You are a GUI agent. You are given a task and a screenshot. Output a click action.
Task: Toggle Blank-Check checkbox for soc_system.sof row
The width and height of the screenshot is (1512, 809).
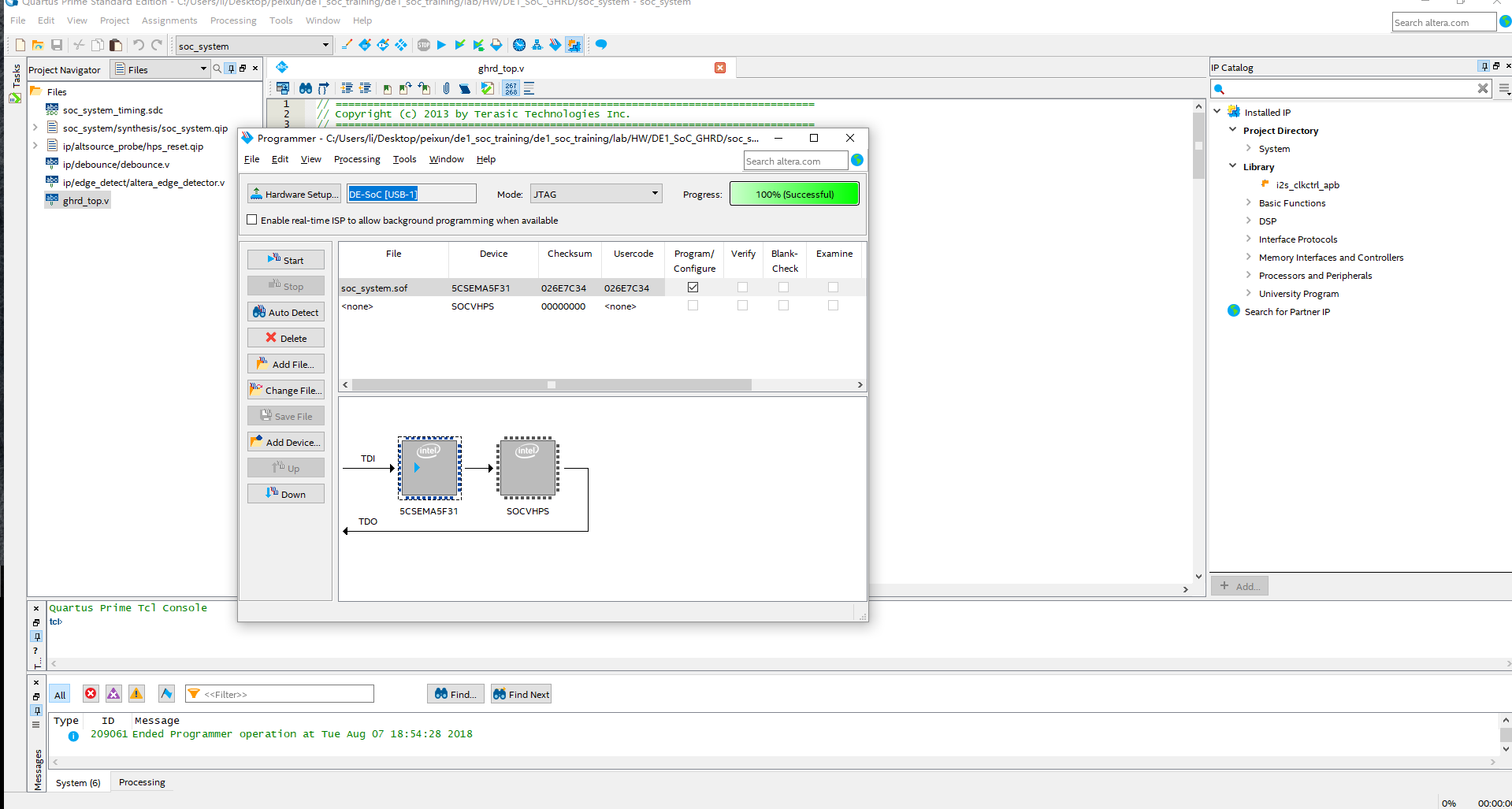(x=783, y=288)
